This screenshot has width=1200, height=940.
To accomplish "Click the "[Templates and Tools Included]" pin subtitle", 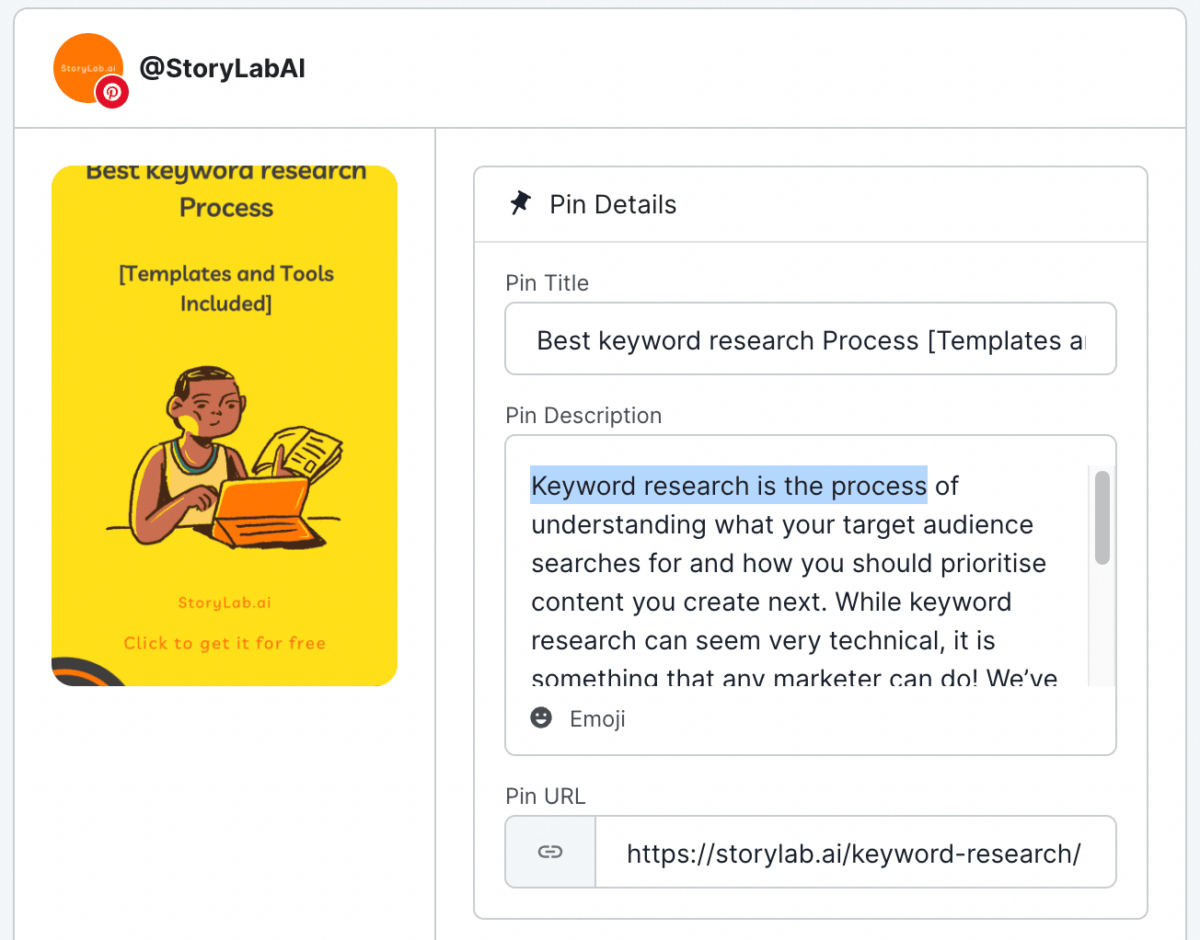I will click(226, 288).
